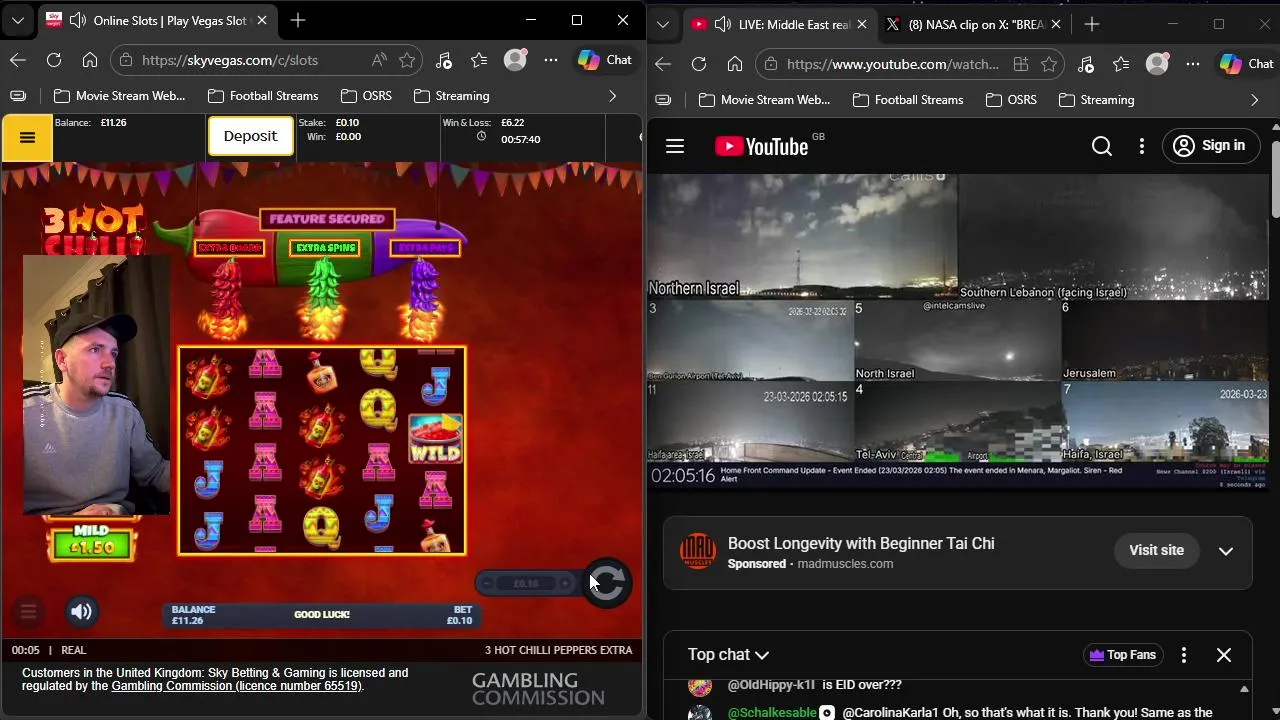Screen dimensions: 1280x720
Task: Click the YouTube page vertical scrollbar
Action: point(1275,180)
